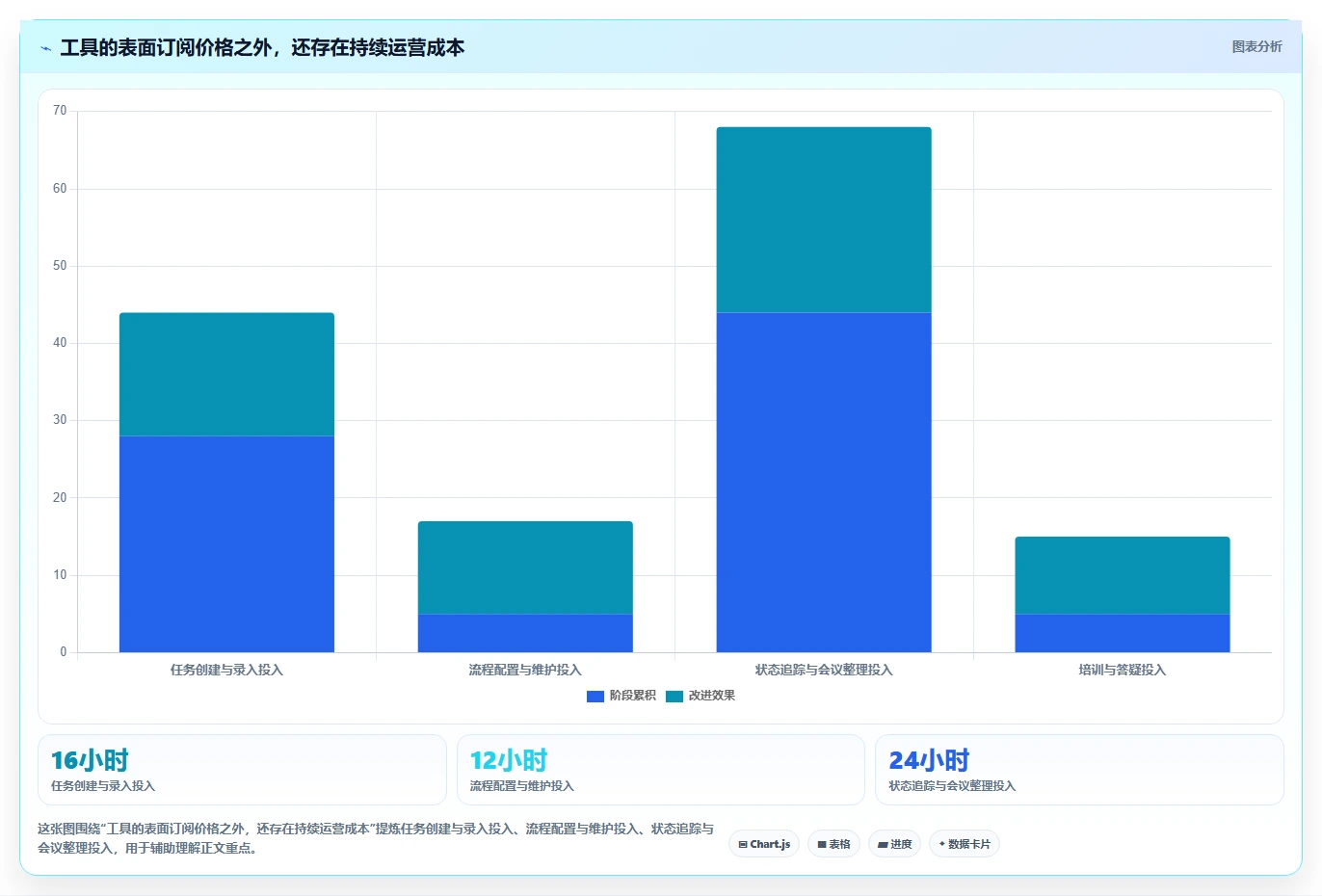The width and height of the screenshot is (1322, 896).
Task: Click x-axis label 任务创建与录入投入
Action: point(226,670)
